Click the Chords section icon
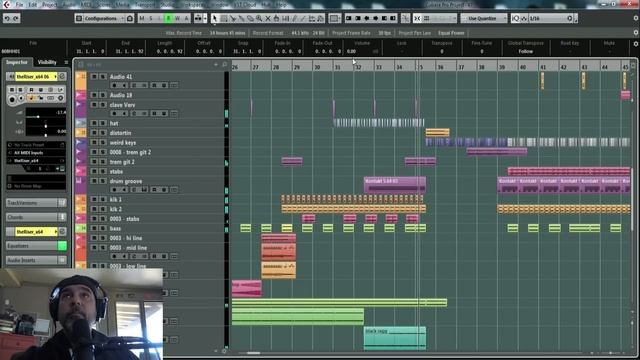The width and height of the screenshot is (640, 360). click(62, 217)
